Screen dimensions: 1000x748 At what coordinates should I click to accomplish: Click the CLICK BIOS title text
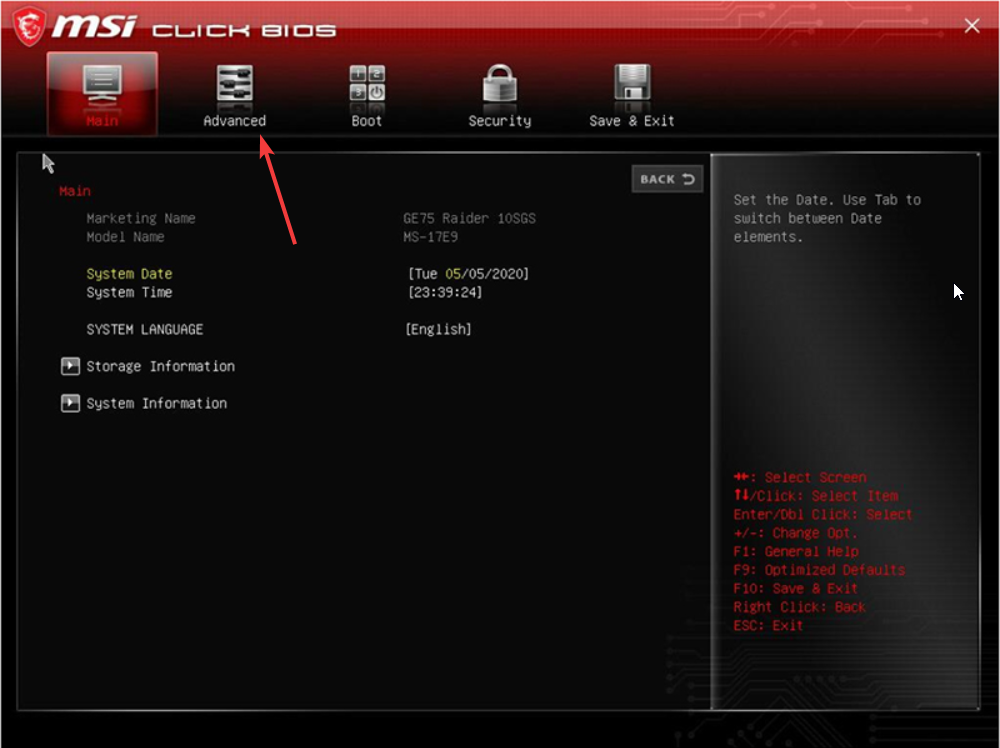point(244,30)
